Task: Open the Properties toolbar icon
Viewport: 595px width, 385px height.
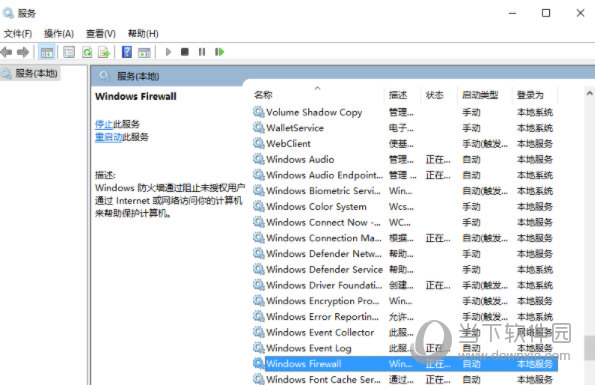Action: pyautogui.click(x=69, y=52)
